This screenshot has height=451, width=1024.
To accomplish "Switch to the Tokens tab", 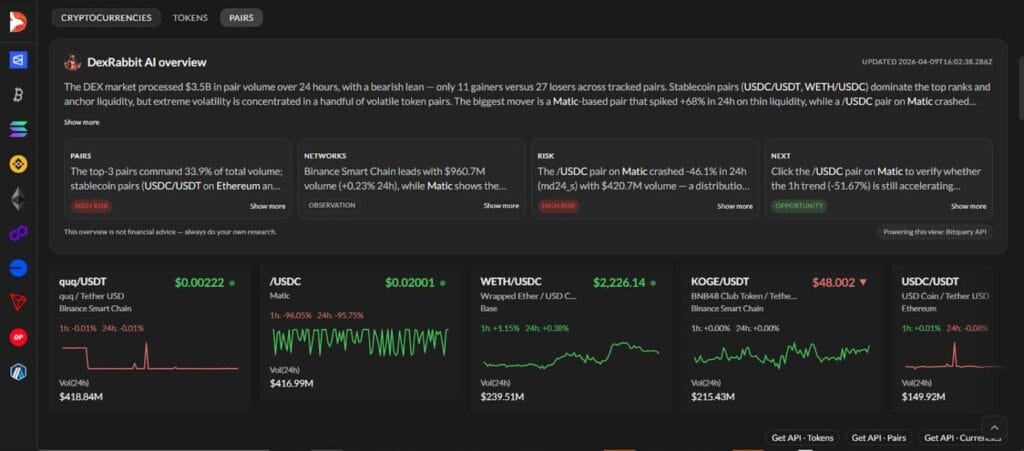I will click(190, 18).
